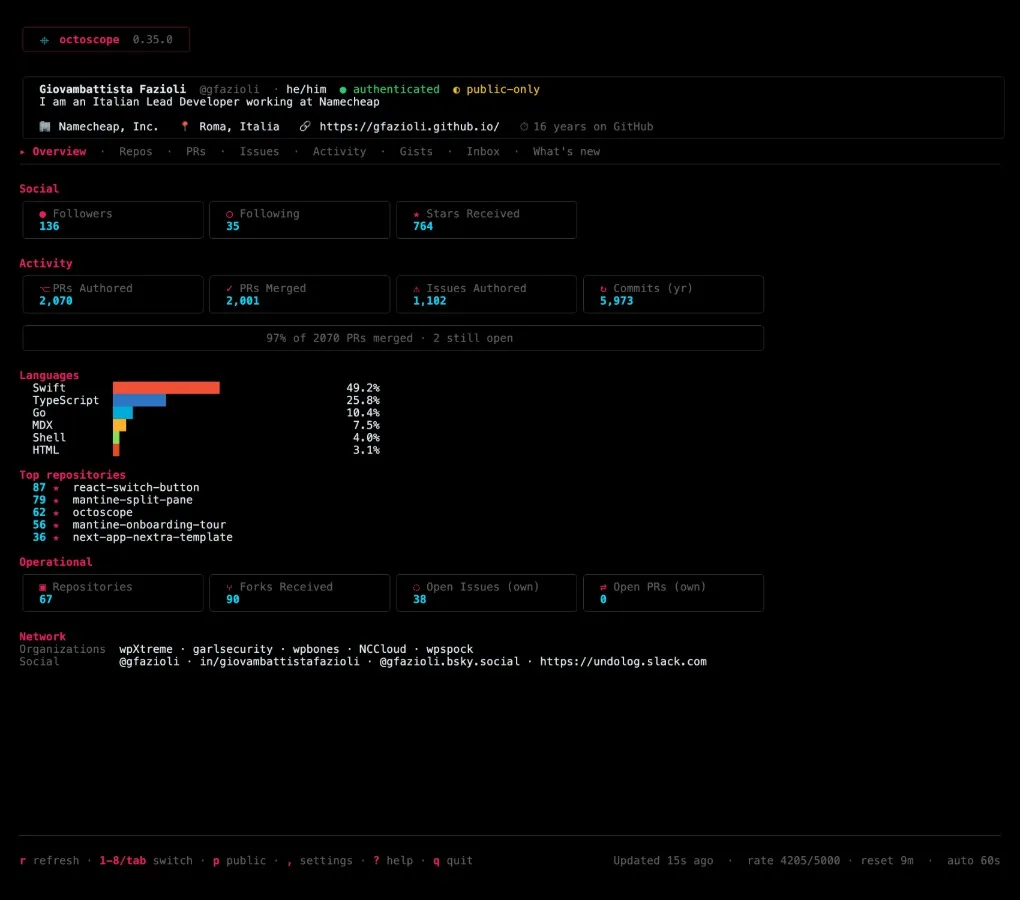Click the wpbones organization
This screenshot has height=900, width=1020.
tap(315, 649)
